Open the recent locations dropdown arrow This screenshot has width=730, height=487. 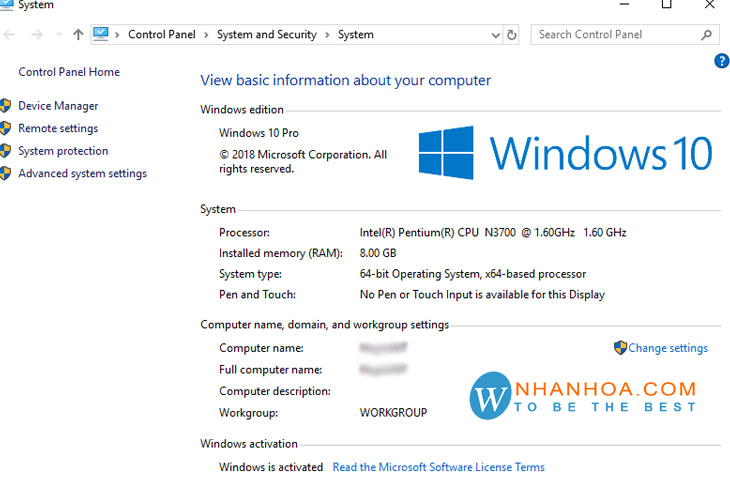59,34
